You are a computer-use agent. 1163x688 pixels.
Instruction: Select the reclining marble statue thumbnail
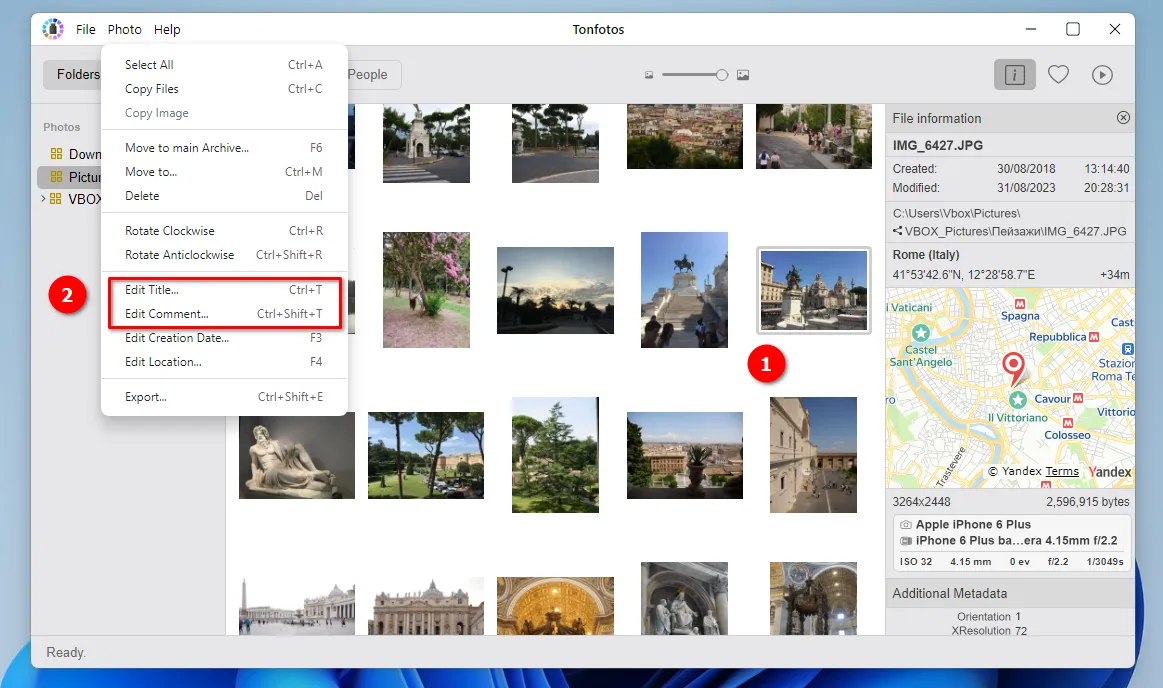[x=297, y=455]
